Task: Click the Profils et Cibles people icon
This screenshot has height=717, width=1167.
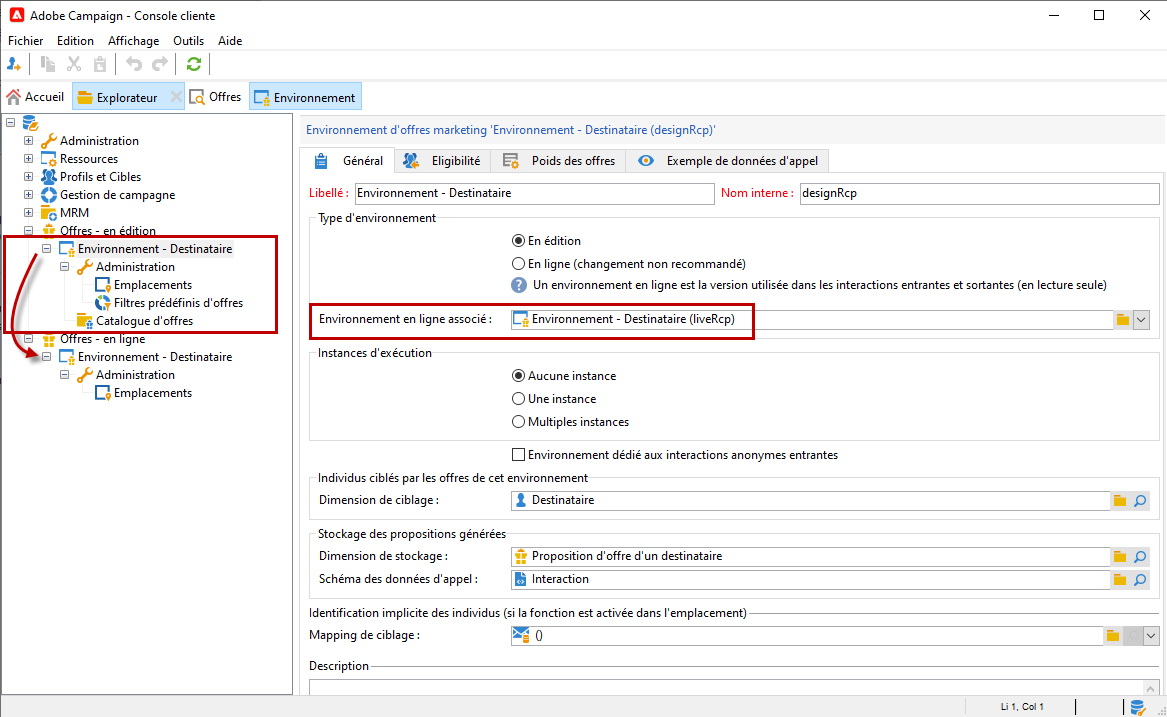Action: point(48,176)
